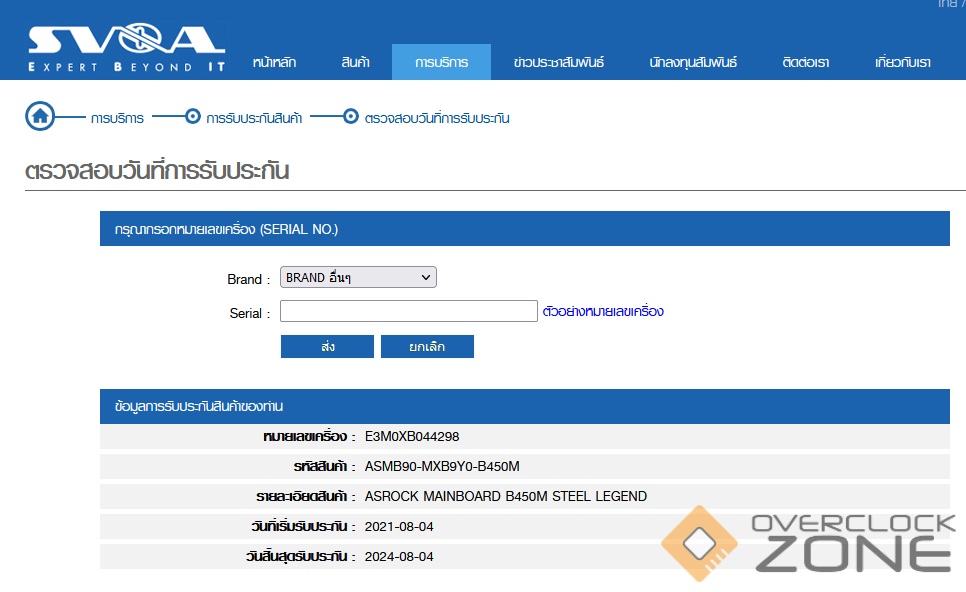This screenshot has width=966, height=592.
Task: Click the การบริการ breadcrumb link
Action: point(117,118)
